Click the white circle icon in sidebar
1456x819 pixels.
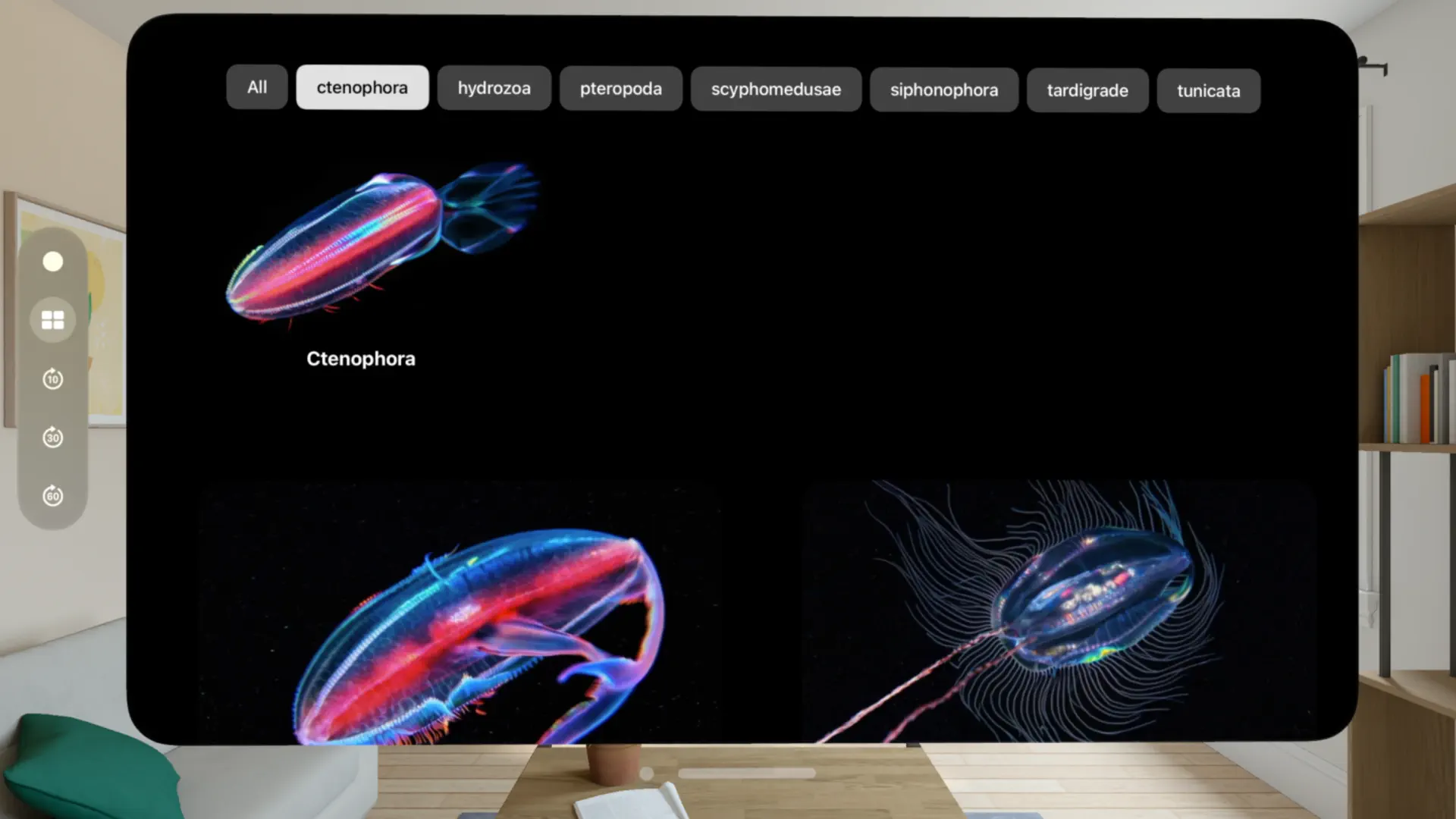[53, 262]
